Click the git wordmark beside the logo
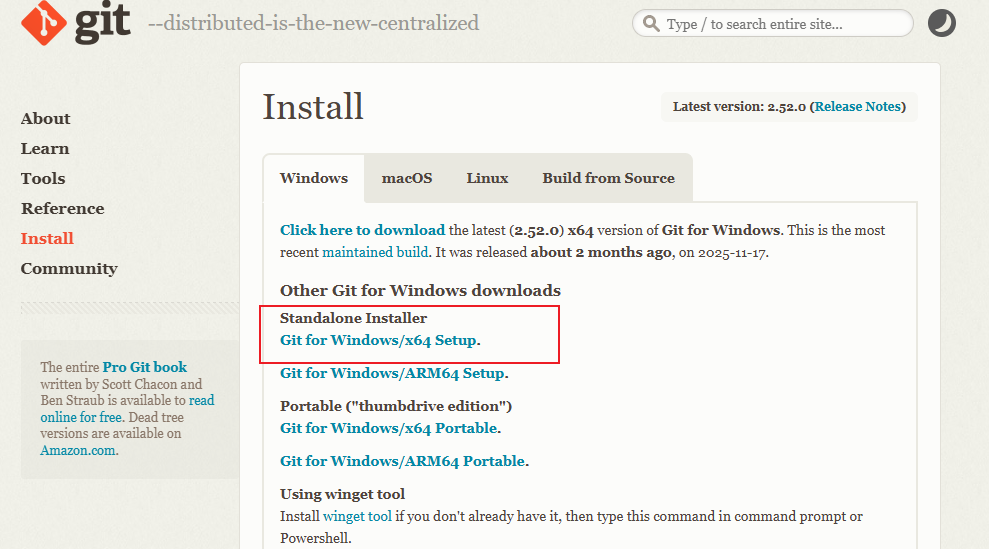The width and height of the screenshot is (989, 549). coord(103,23)
